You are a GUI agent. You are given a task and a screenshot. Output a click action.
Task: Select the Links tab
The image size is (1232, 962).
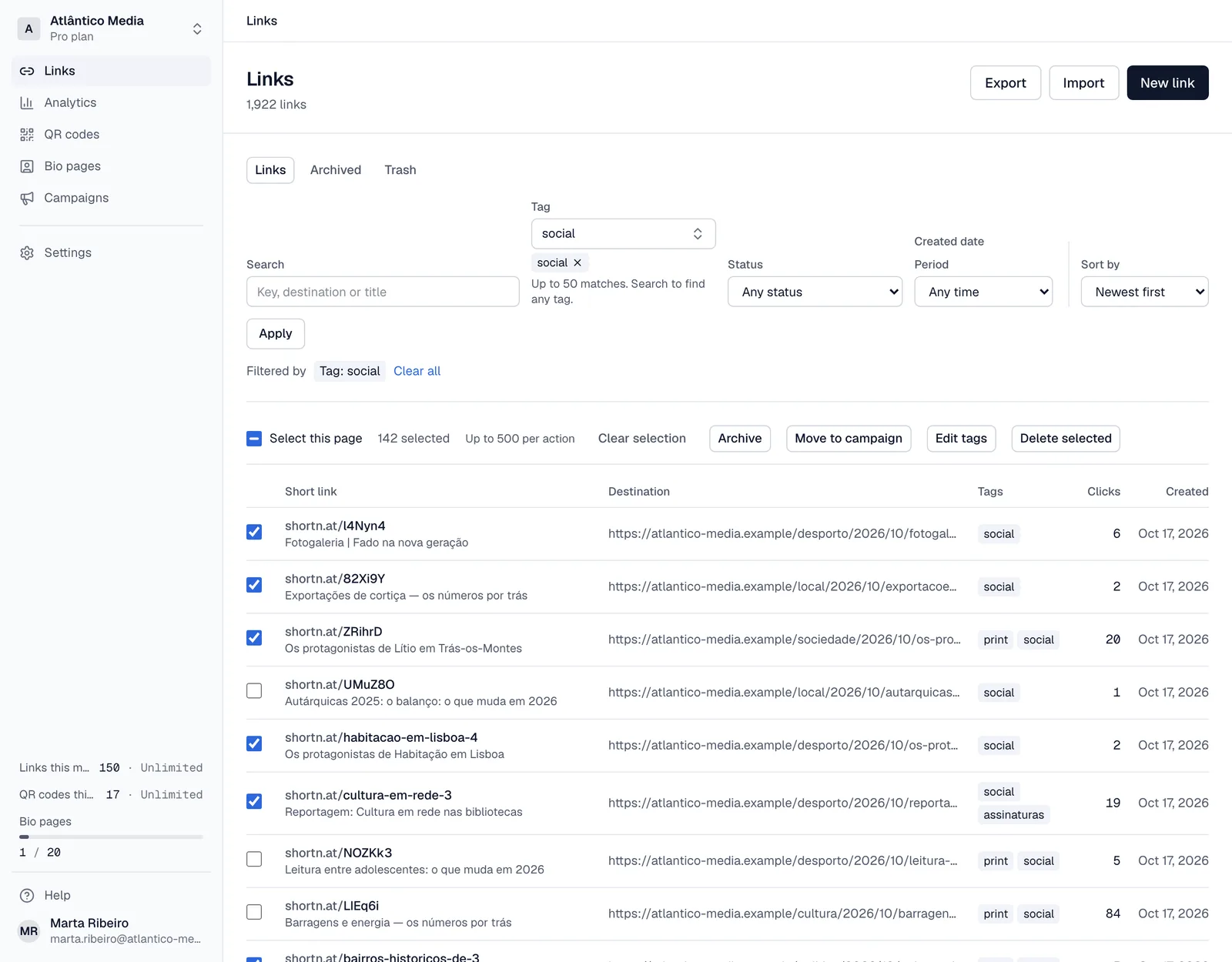point(270,170)
